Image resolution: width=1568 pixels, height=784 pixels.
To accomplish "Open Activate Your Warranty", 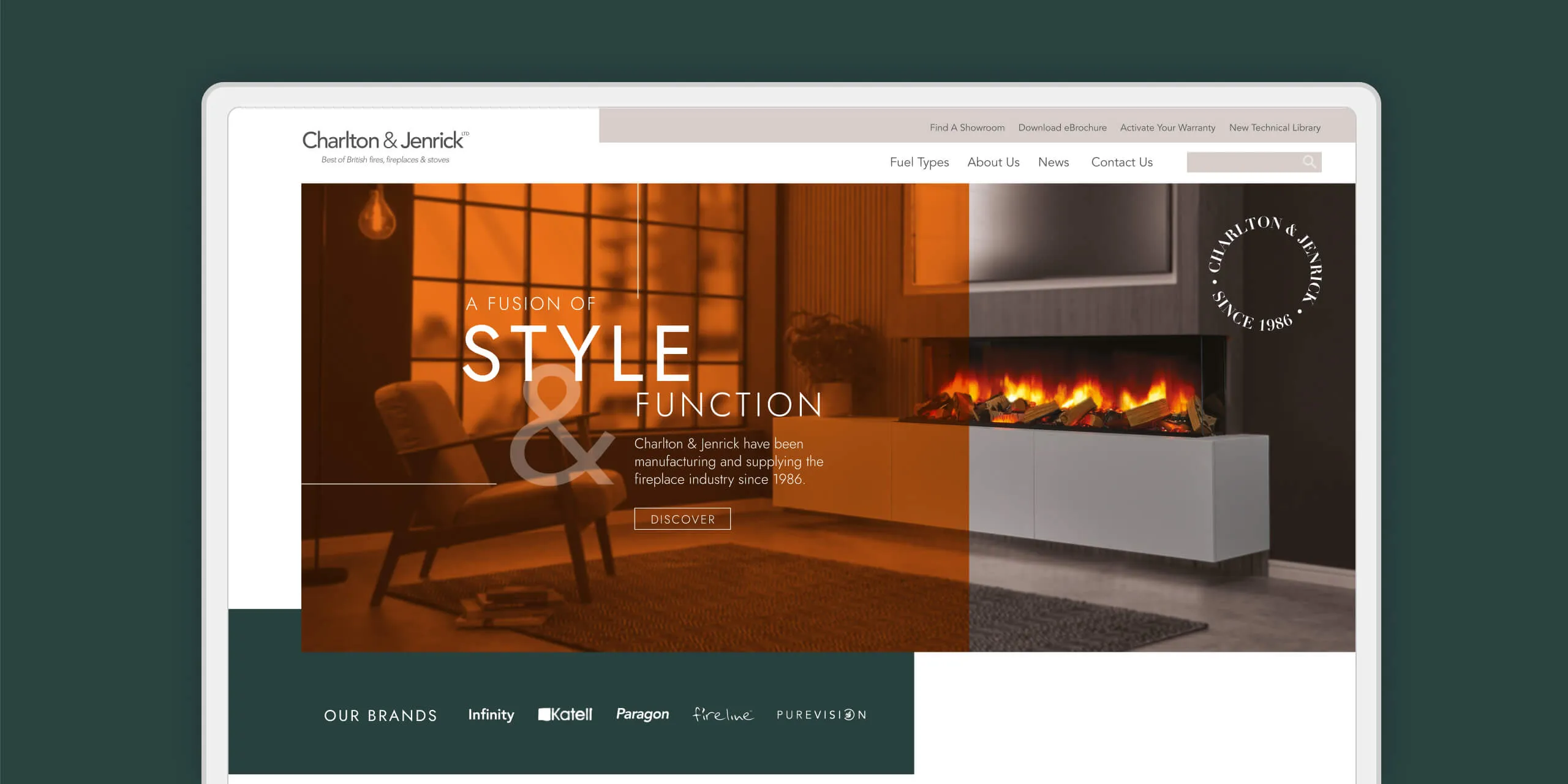I will pyautogui.click(x=1167, y=127).
